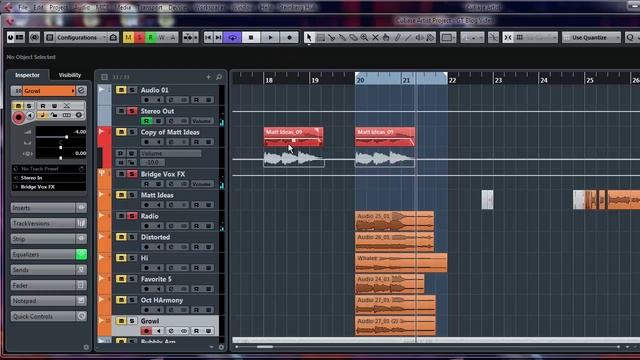Click the transport Record button
The image size is (640, 360).
click(289, 38)
